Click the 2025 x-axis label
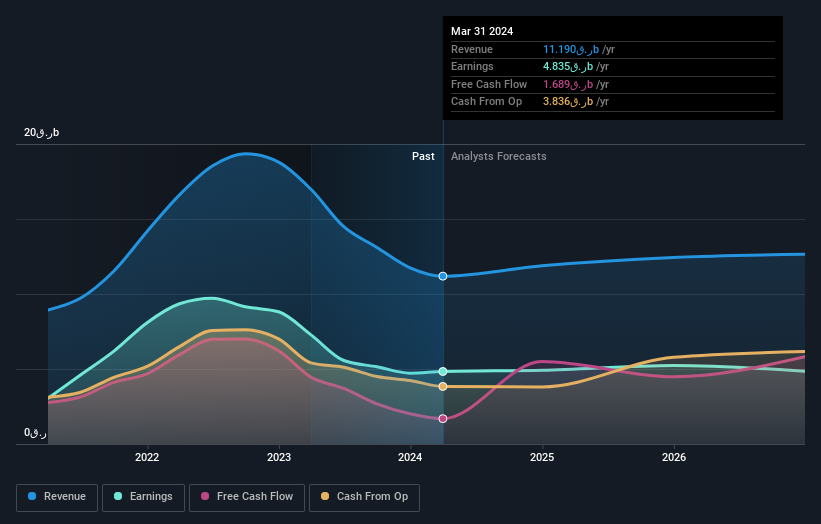Image resolution: width=821 pixels, height=524 pixels. coord(542,457)
